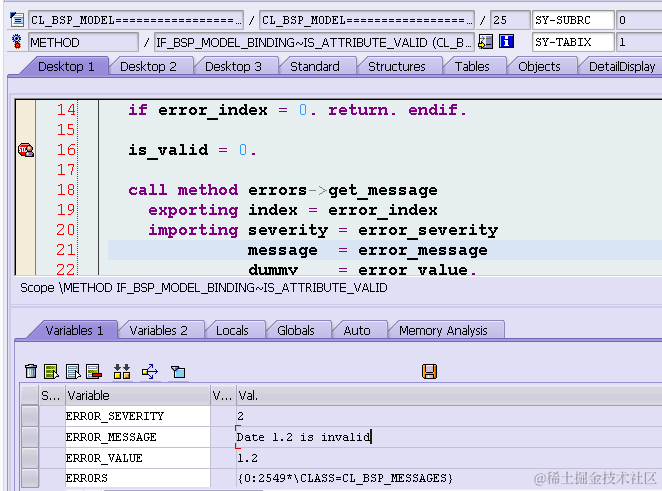This screenshot has height=491, width=662.
Task: Click the SY-TABIX field
Action: point(573,42)
